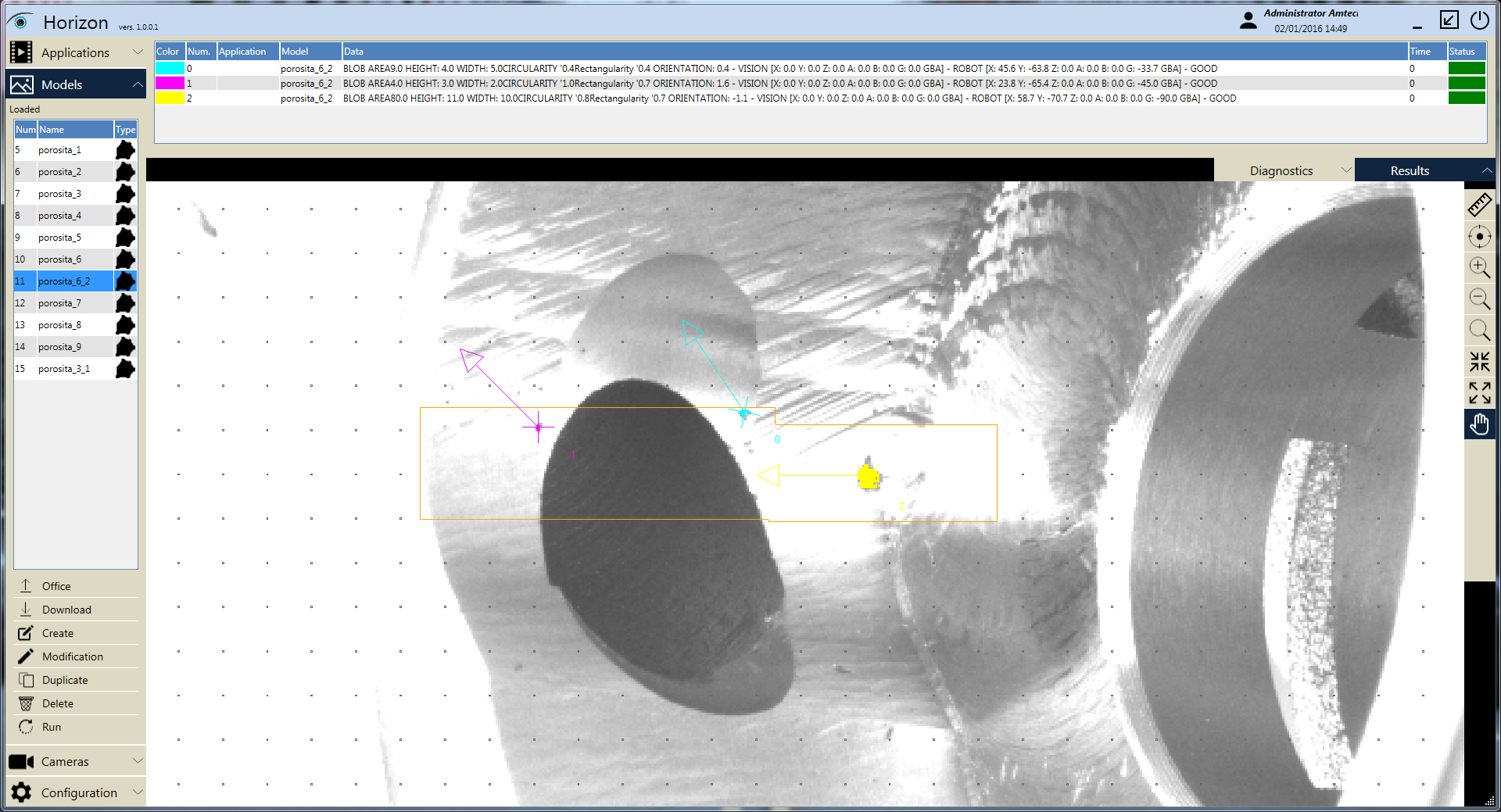Click the yellow blob marker in the image
This screenshot has height=812, width=1501.
coord(869,476)
